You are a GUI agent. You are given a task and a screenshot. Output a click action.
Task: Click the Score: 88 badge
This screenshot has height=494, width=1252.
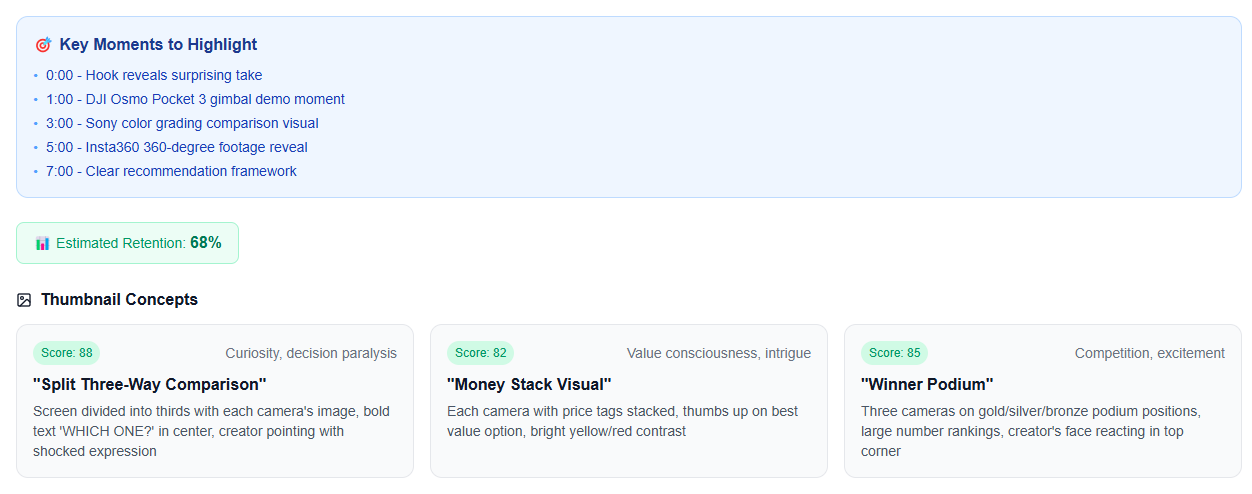point(67,353)
